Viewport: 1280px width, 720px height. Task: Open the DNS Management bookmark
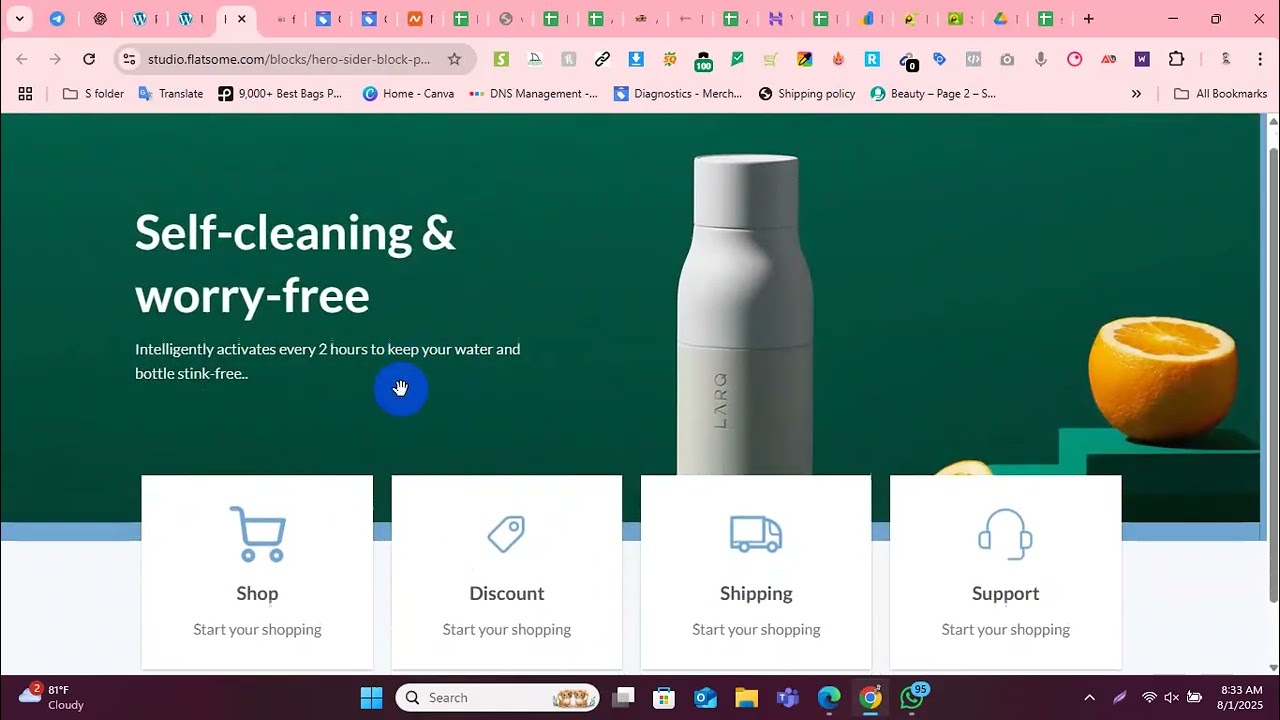(533, 94)
